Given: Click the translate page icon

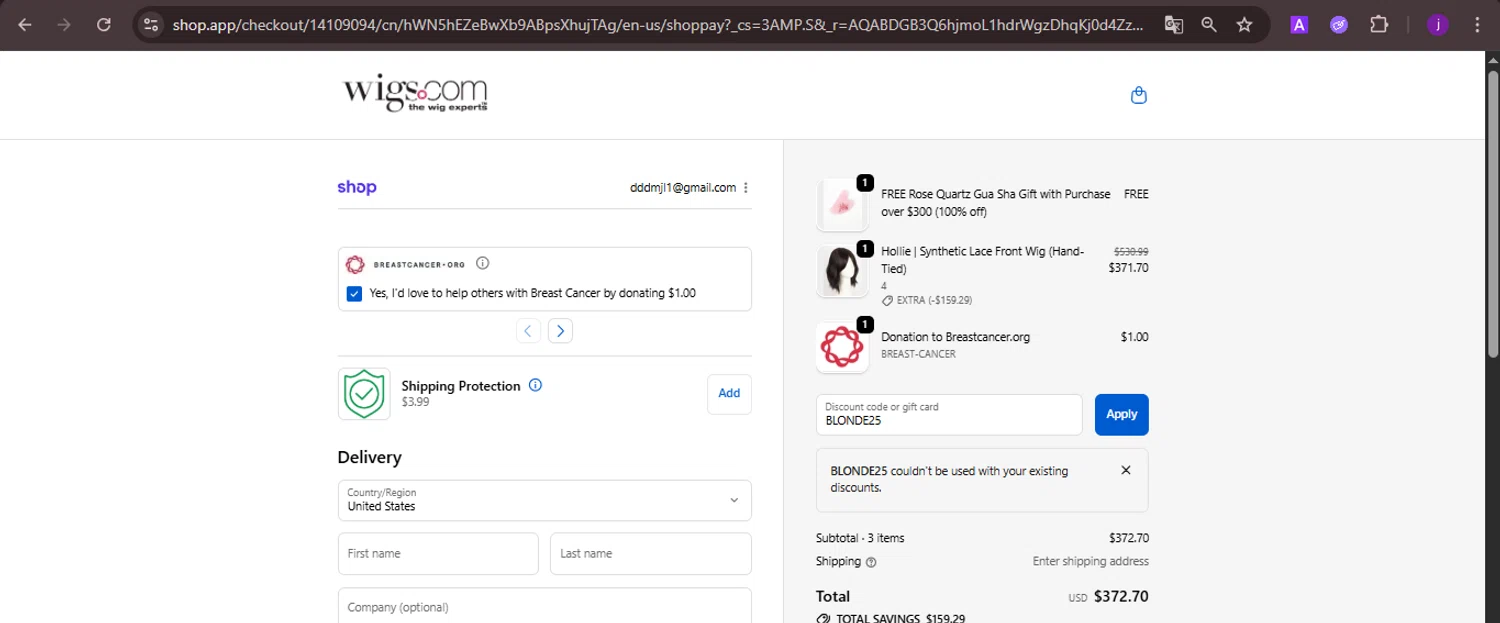Looking at the screenshot, I should (x=1174, y=25).
